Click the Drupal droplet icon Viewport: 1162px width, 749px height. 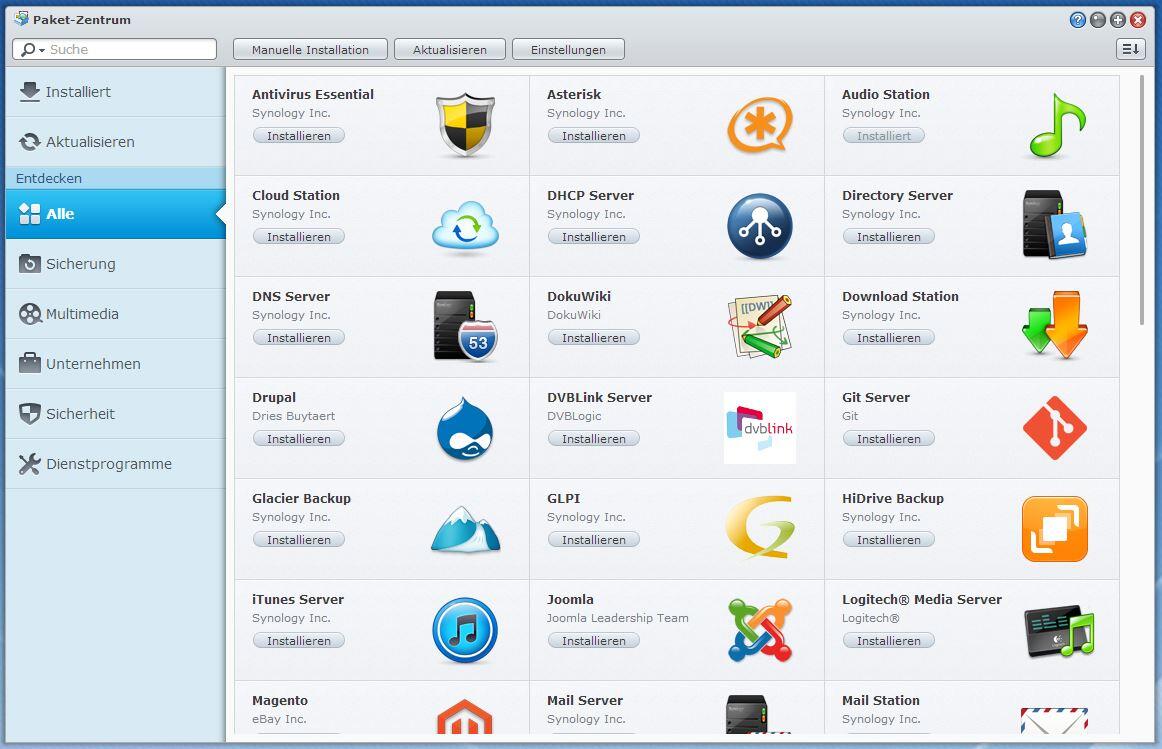pos(465,428)
